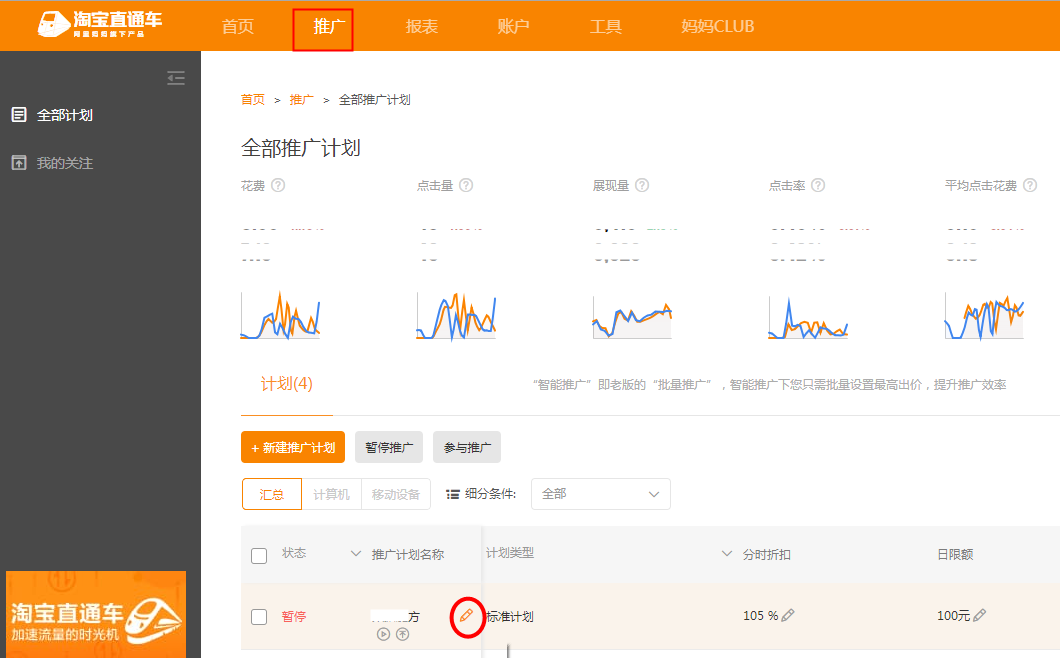Edit the 105% time discount pencil icon

[788, 616]
